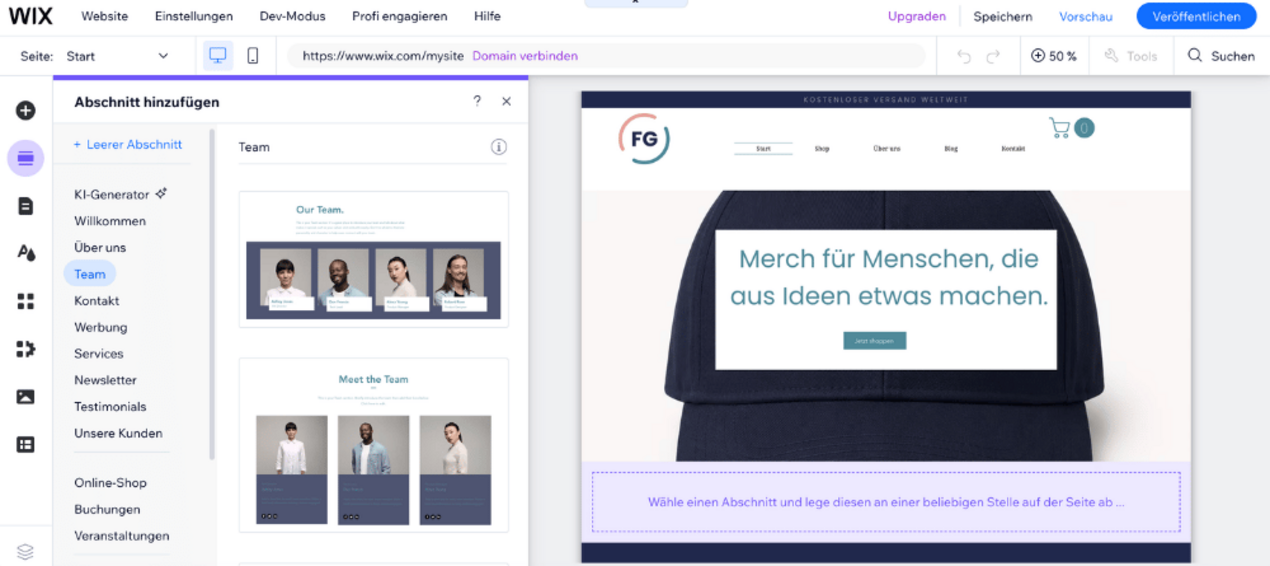Viewport: 1270px width, 566px height.
Task: Select the Newsletter category
Action: [105, 380]
